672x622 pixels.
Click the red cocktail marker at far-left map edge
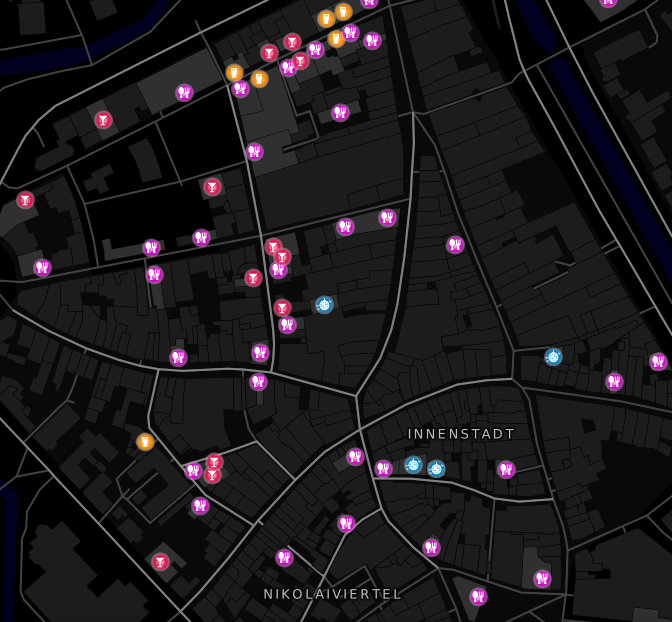point(25,200)
